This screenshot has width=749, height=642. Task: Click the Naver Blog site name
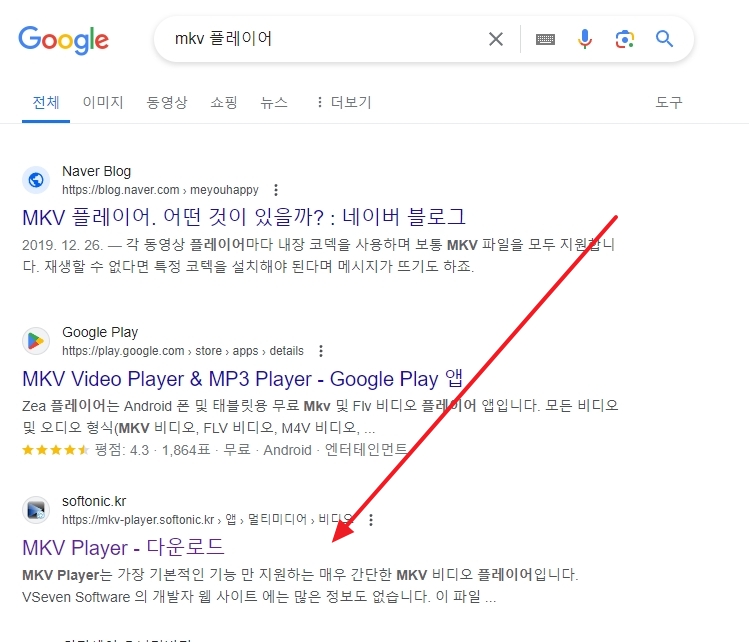tap(96, 171)
